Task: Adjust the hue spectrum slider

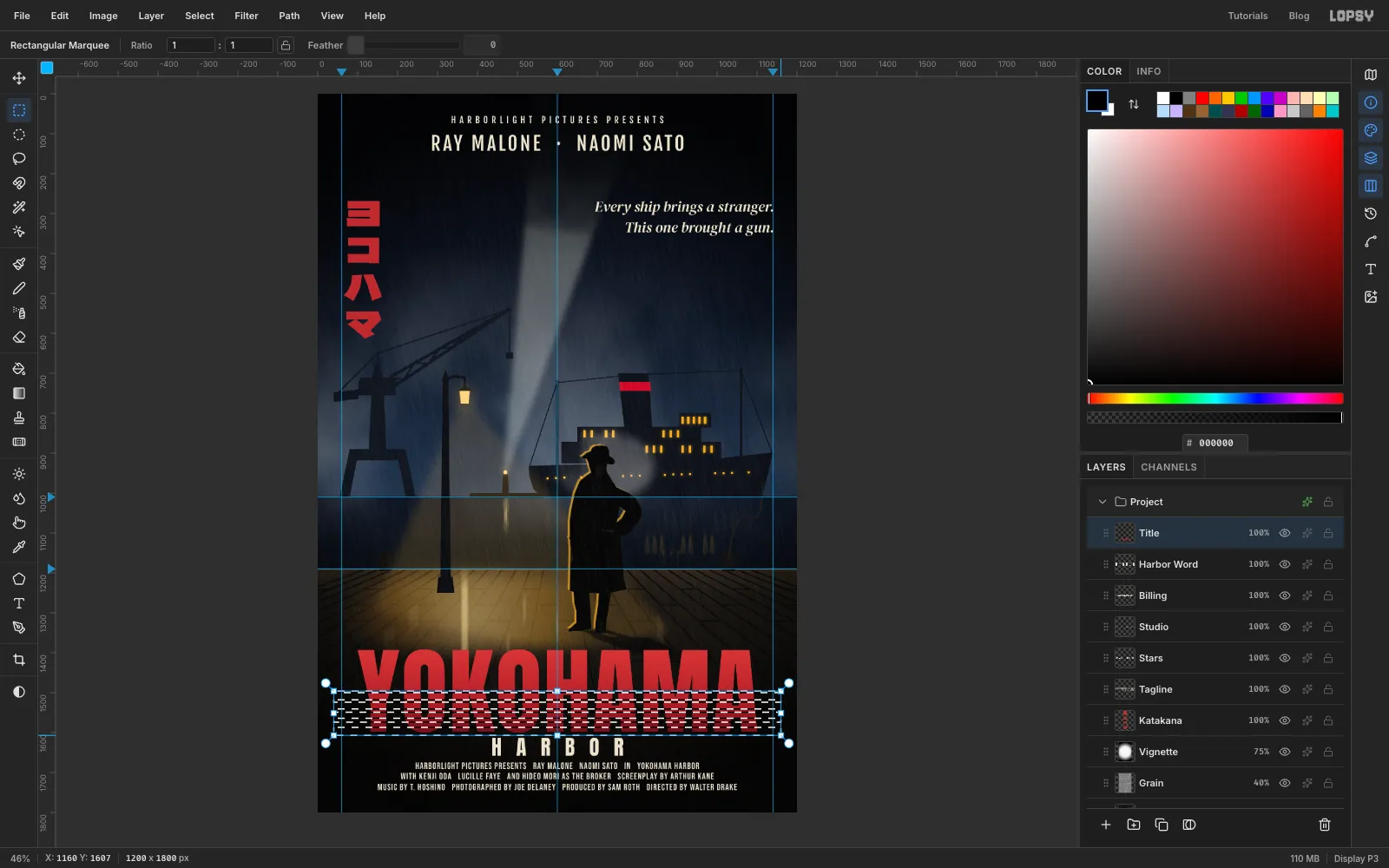Action: (1215, 398)
